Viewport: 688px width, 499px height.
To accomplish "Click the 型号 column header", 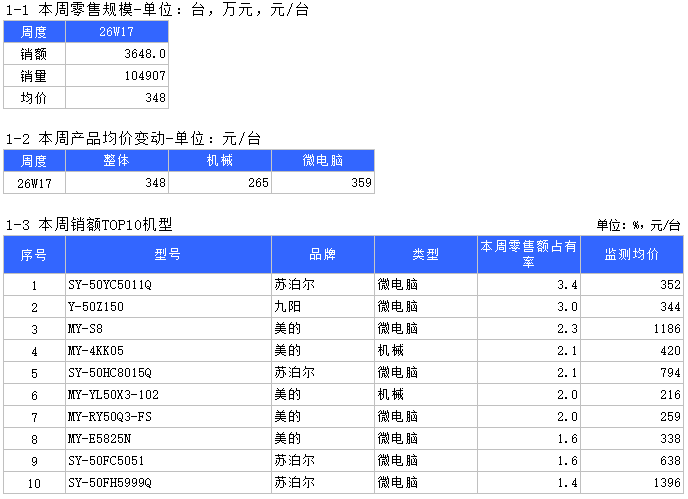I will click(x=168, y=255).
